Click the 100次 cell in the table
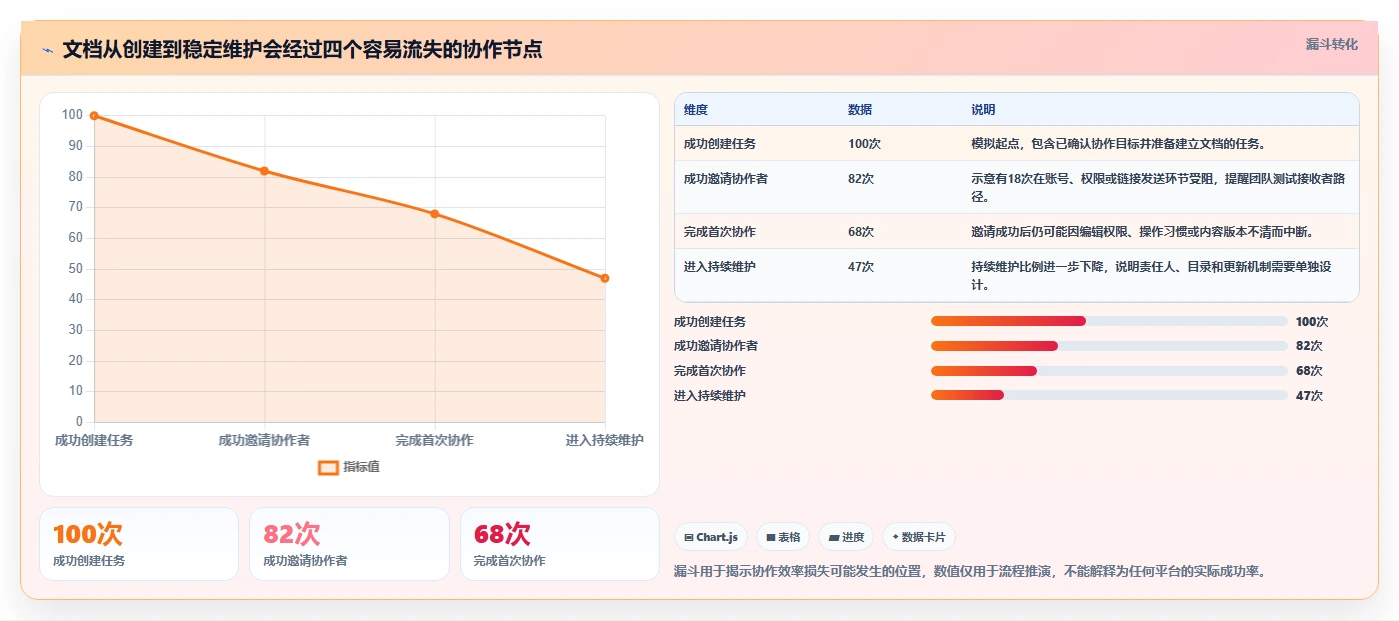1399x621 pixels. [x=864, y=144]
